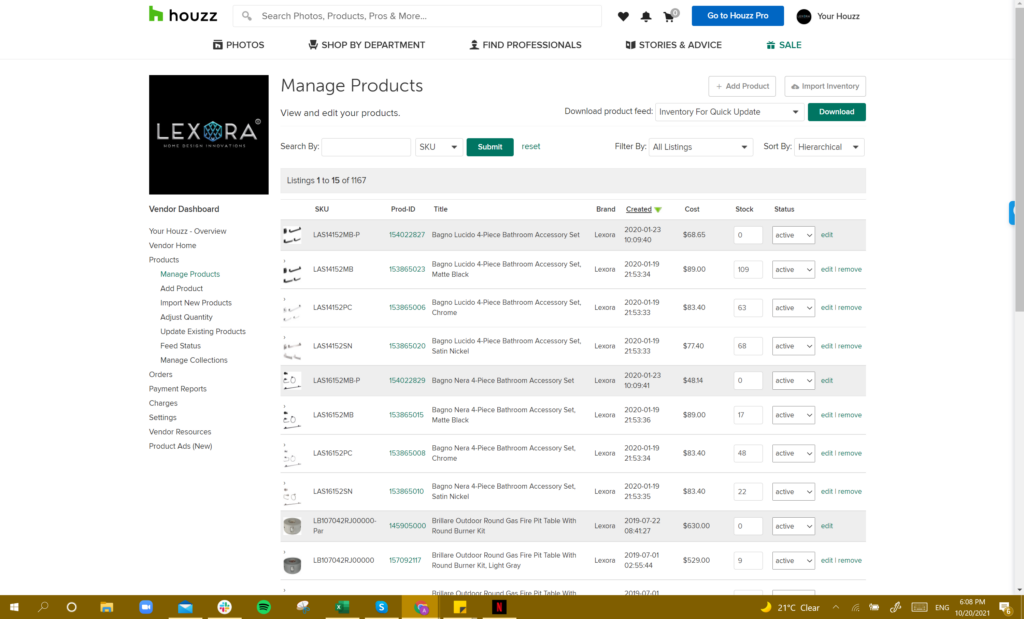The image size is (1024, 619).
Task: Click the stock field showing 109
Action: 748,270
